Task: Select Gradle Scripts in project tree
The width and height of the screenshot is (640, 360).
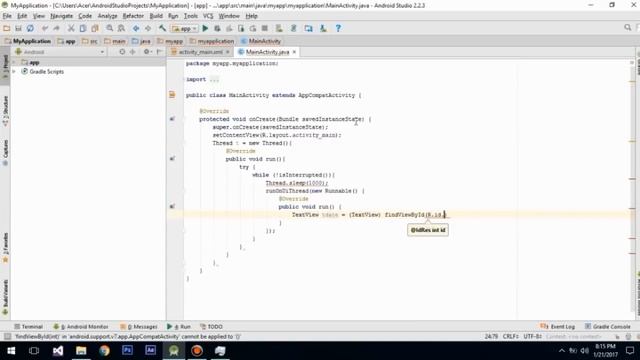Action: coord(47,71)
